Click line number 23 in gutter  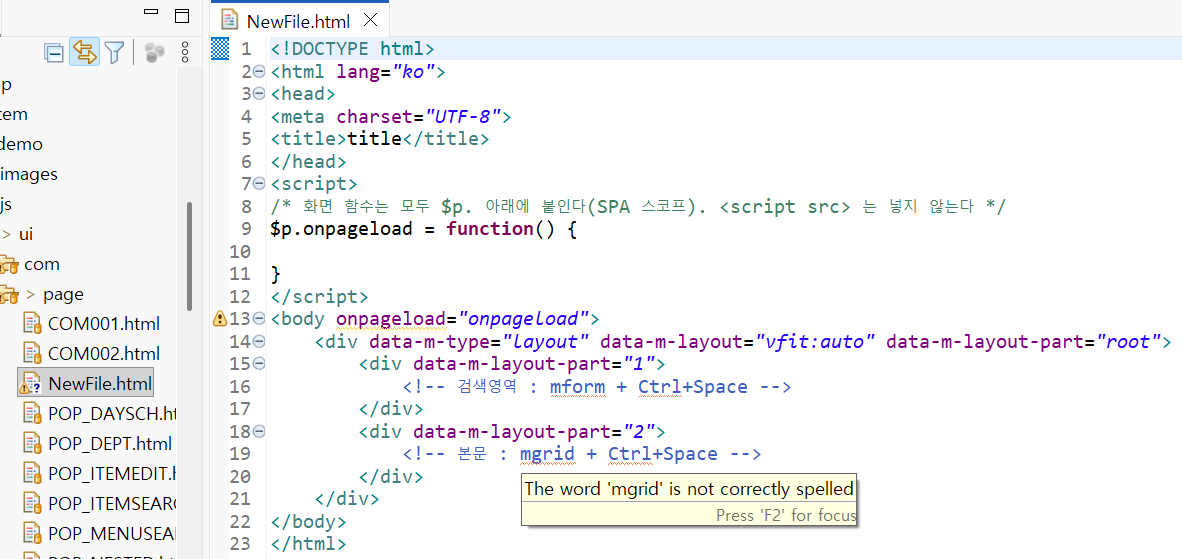tap(241, 544)
